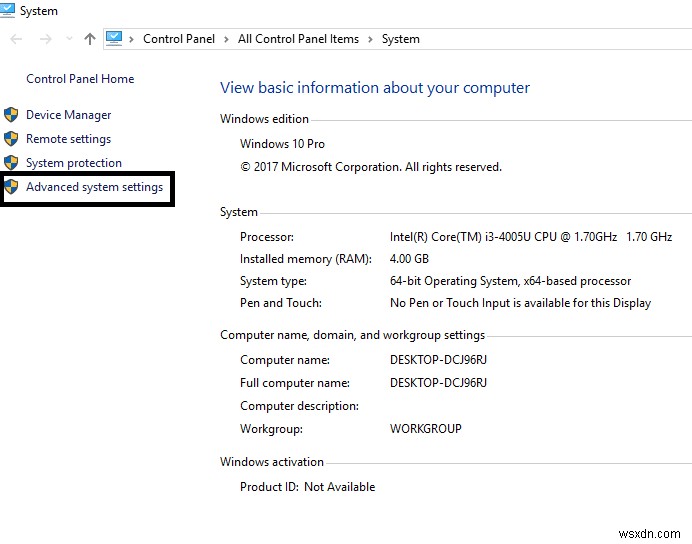Click the System window title bar icon
This screenshot has width=692, height=544.
[5, 11]
